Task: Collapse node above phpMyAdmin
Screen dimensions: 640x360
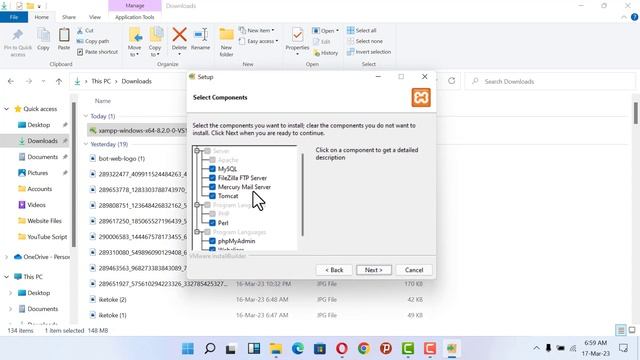Action: tap(197, 232)
